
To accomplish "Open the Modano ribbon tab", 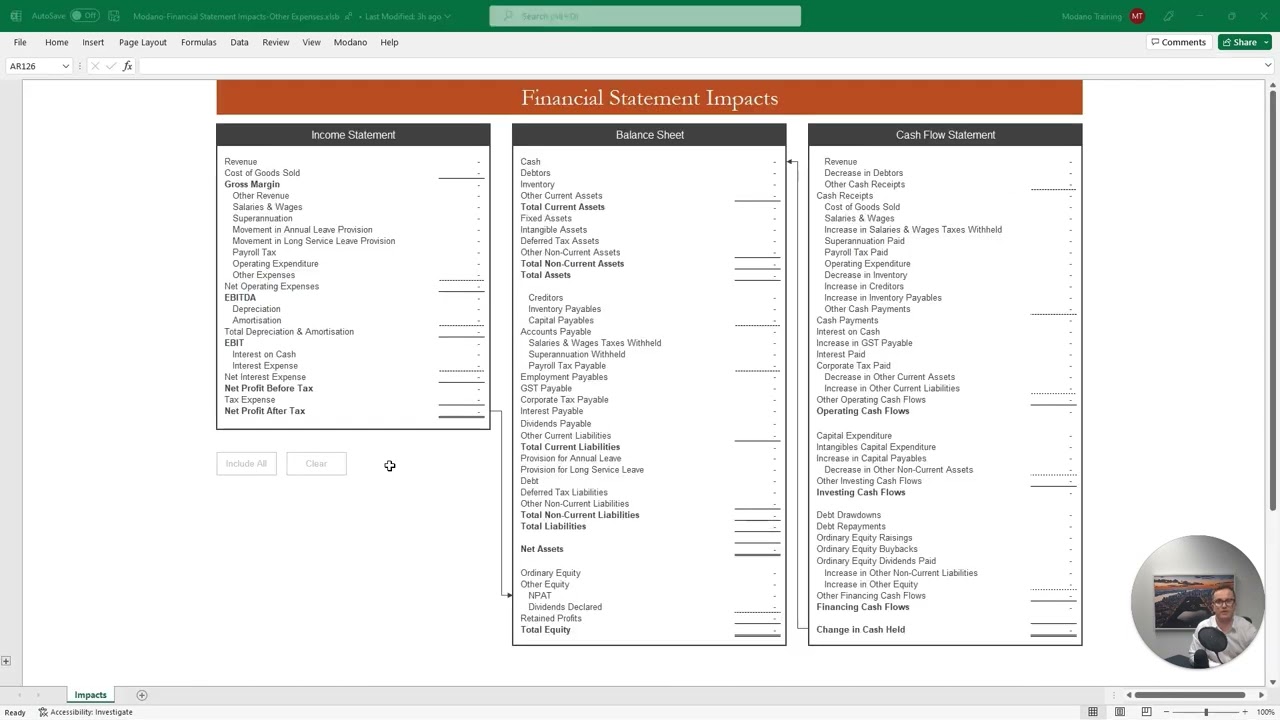I will coord(351,42).
